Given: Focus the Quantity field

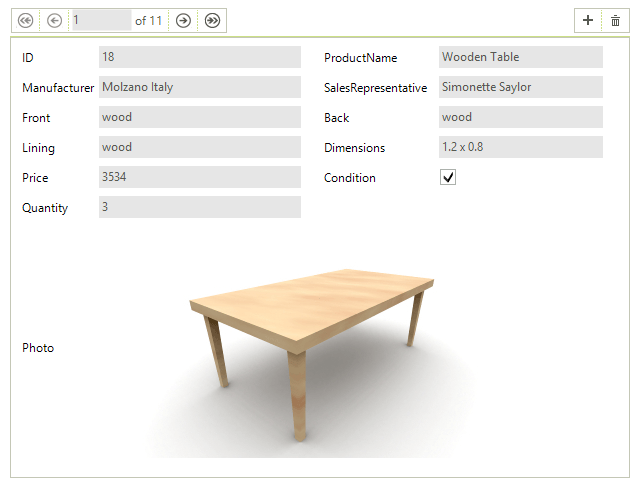Looking at the screenshot, I should pyautogui.click(x=199, y=207).
